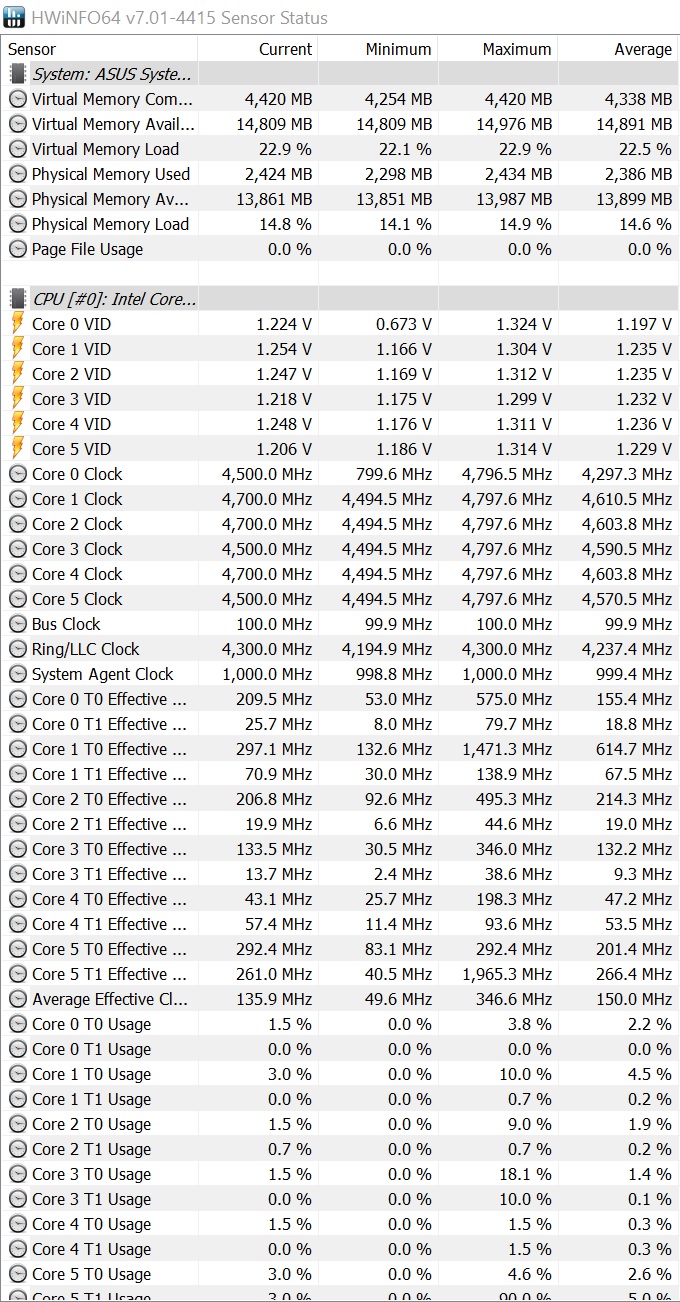Click the CPU chip icon beside CPU [#0]
This screenshot has width=680, height=1302.
pyautogui.click(x=18, y=299)
